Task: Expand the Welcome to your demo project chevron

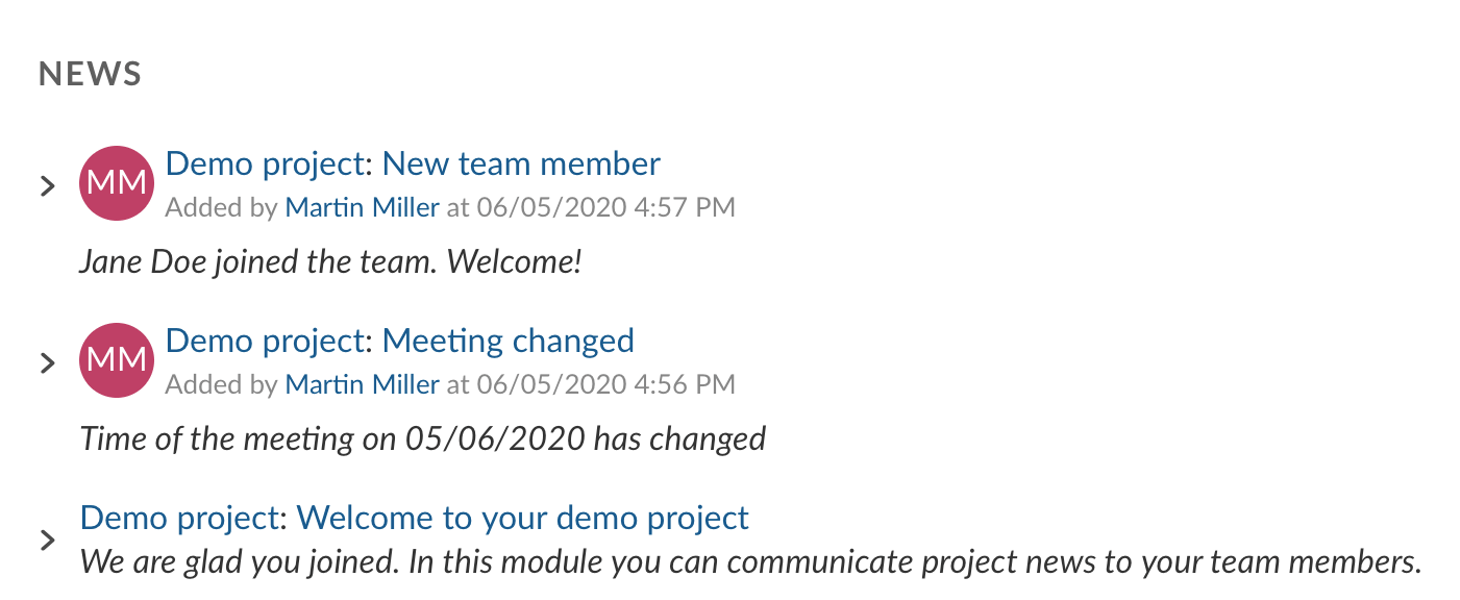Action: pos(47,541)
